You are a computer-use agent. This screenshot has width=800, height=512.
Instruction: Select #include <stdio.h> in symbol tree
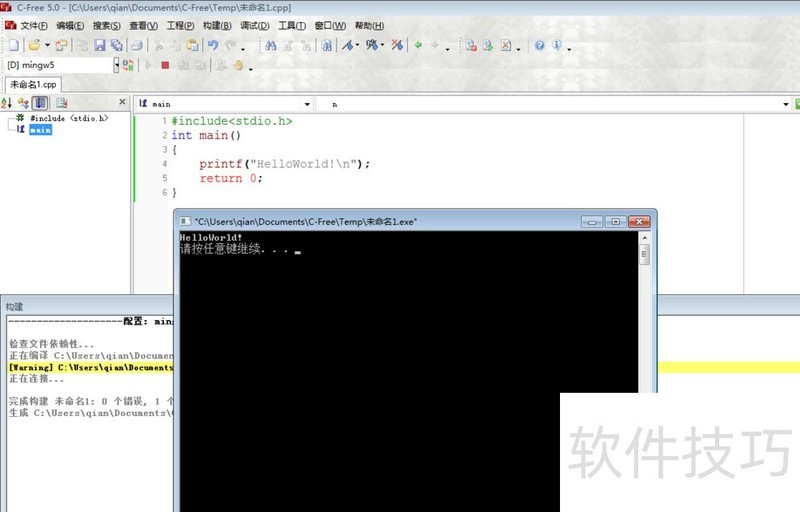69,118
